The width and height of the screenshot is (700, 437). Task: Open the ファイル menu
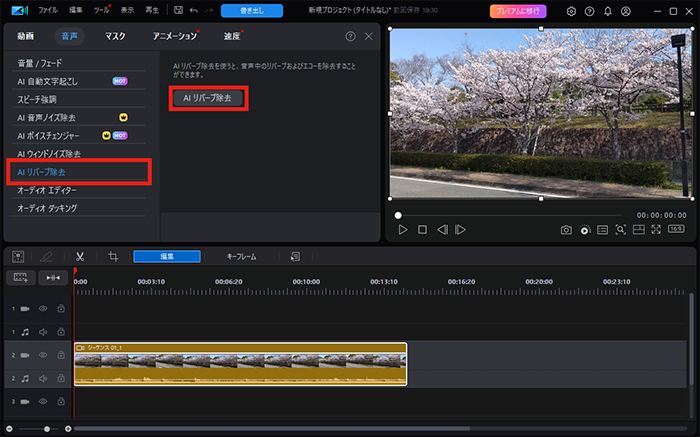point(47,11)
